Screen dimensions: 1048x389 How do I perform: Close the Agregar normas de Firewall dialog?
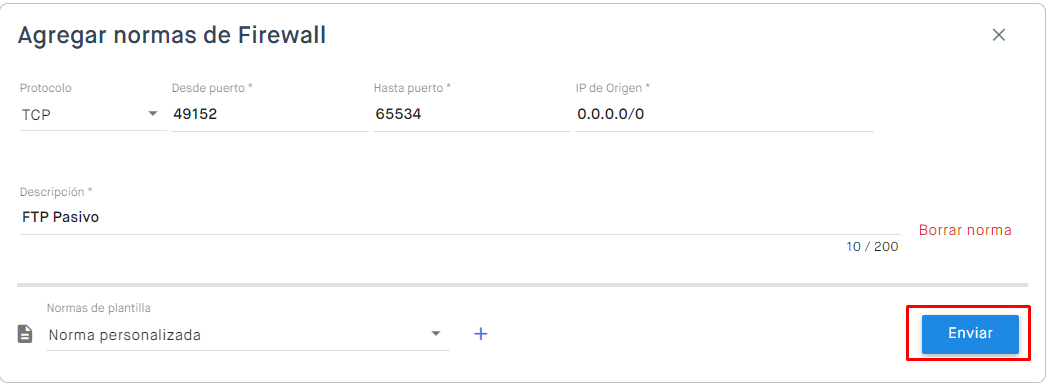click(999, 35)
